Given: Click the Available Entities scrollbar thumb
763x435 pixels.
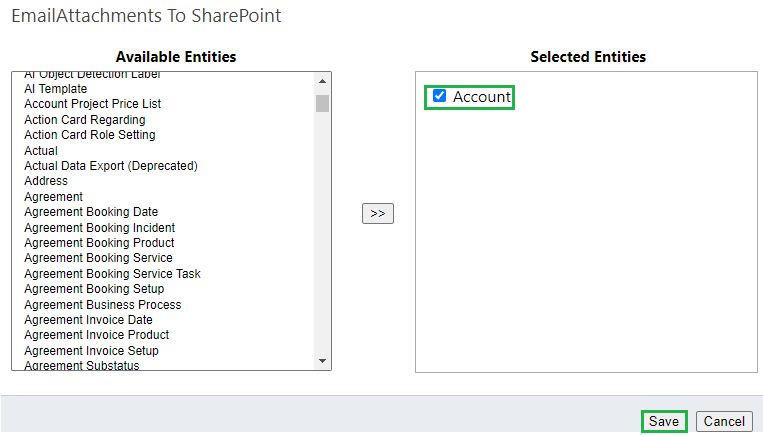Looking at the screenshot, I should pyautogui.click(x=322, y=104).
